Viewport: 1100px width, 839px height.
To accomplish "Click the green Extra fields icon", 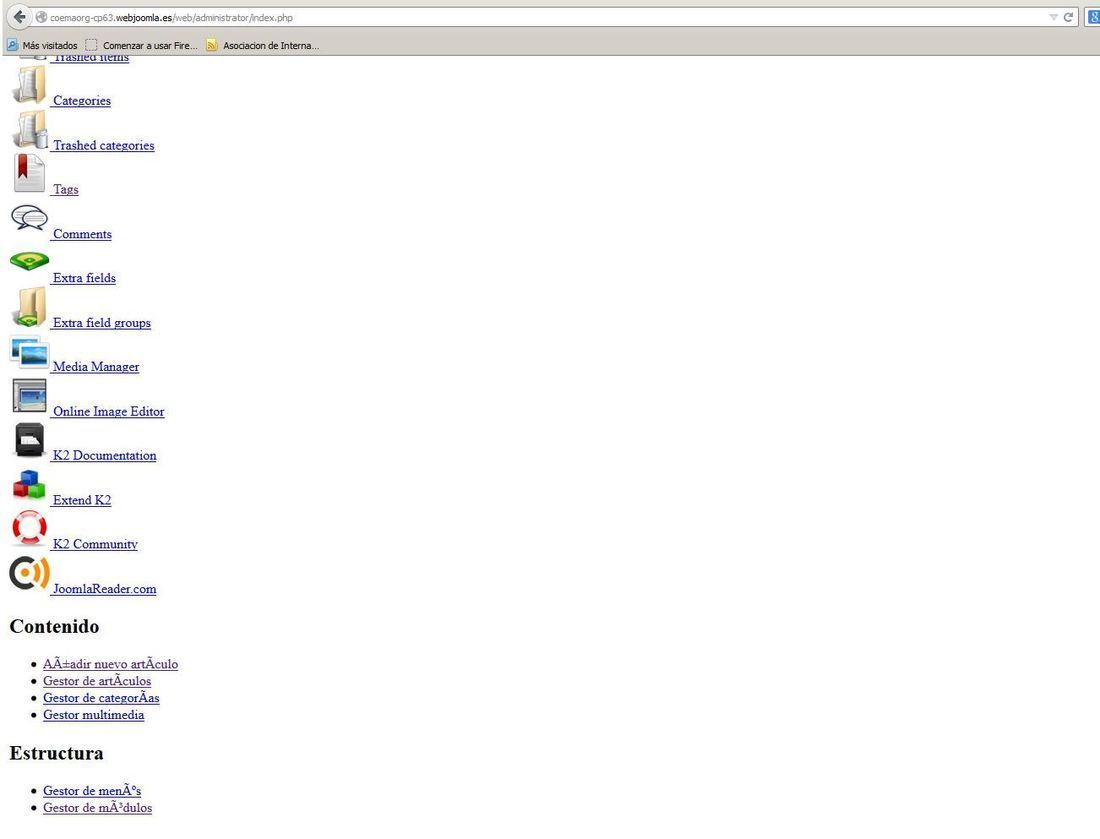I will [29, 262].
